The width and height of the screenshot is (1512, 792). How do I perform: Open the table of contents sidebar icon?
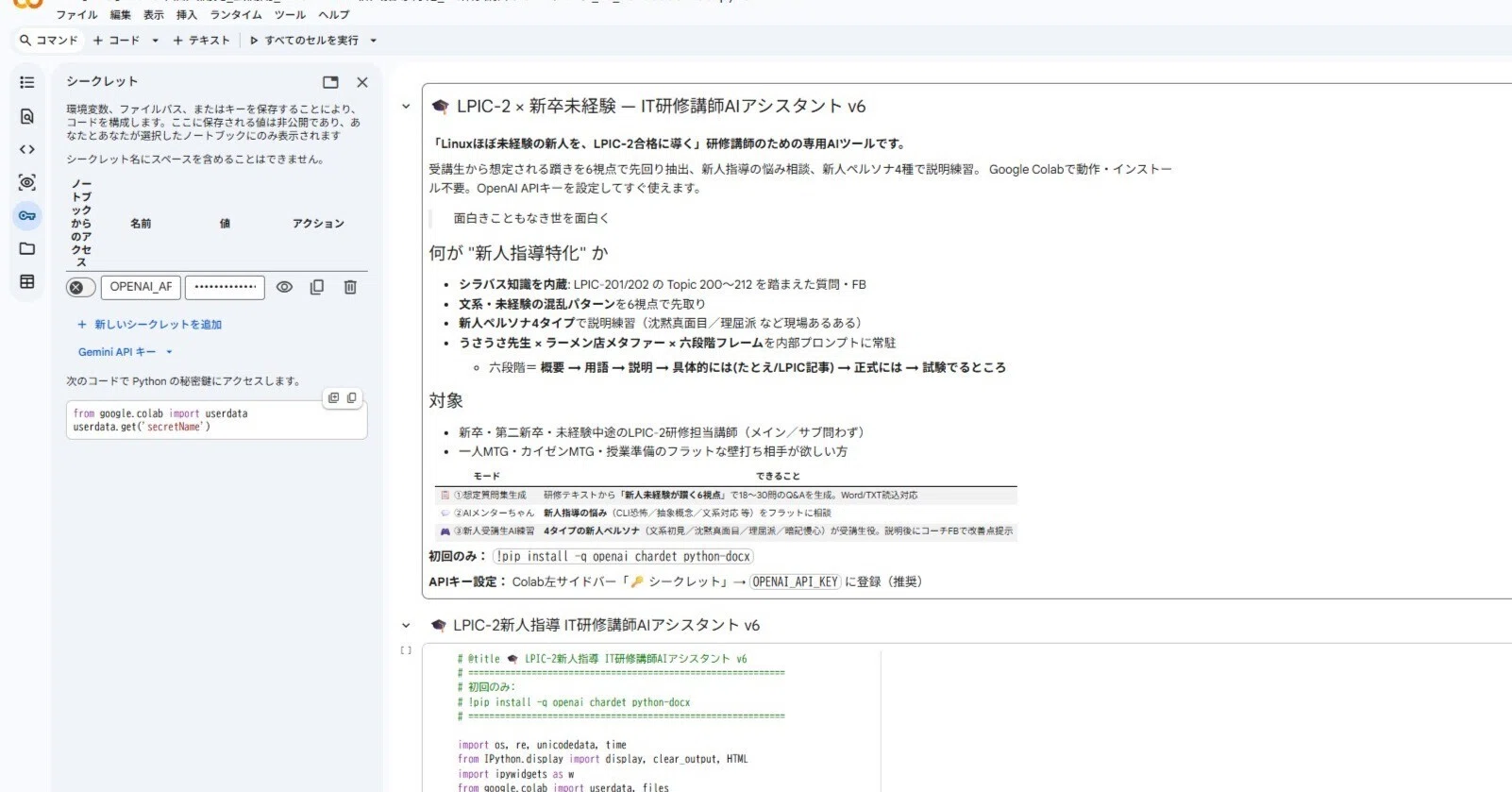pyautogui.click(x=27, y=82)
